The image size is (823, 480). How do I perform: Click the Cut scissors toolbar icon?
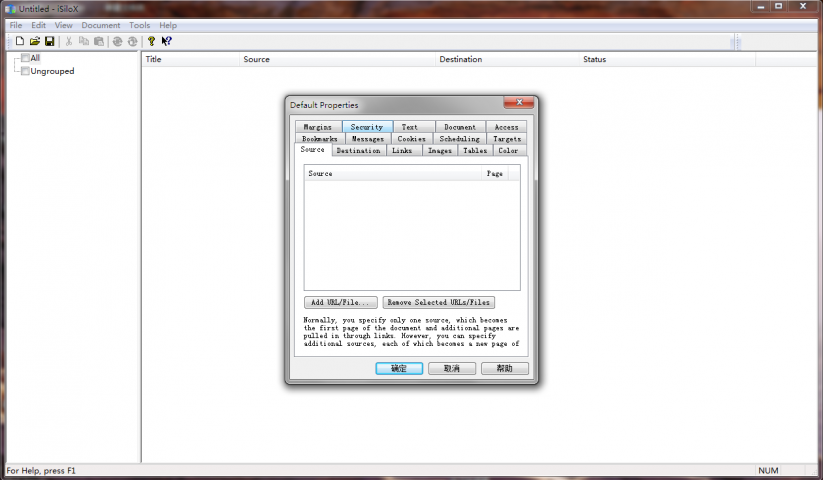point(69,41)
